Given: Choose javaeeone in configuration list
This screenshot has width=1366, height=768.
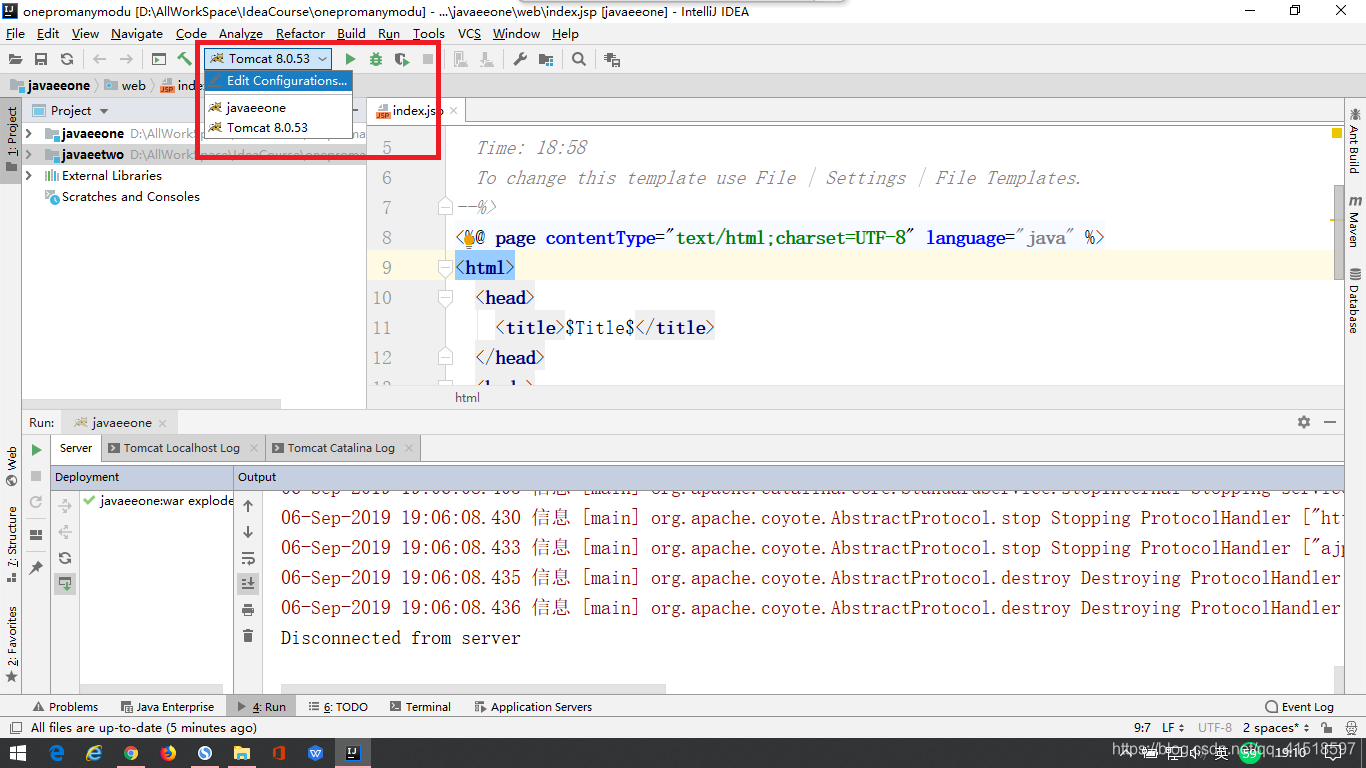Looking at the screenshot, I should pyautogui.click(x=278, y=107).
